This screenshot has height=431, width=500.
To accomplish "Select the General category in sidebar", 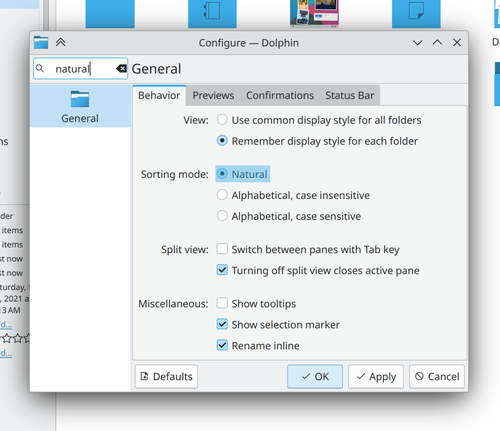I will 80,106.
